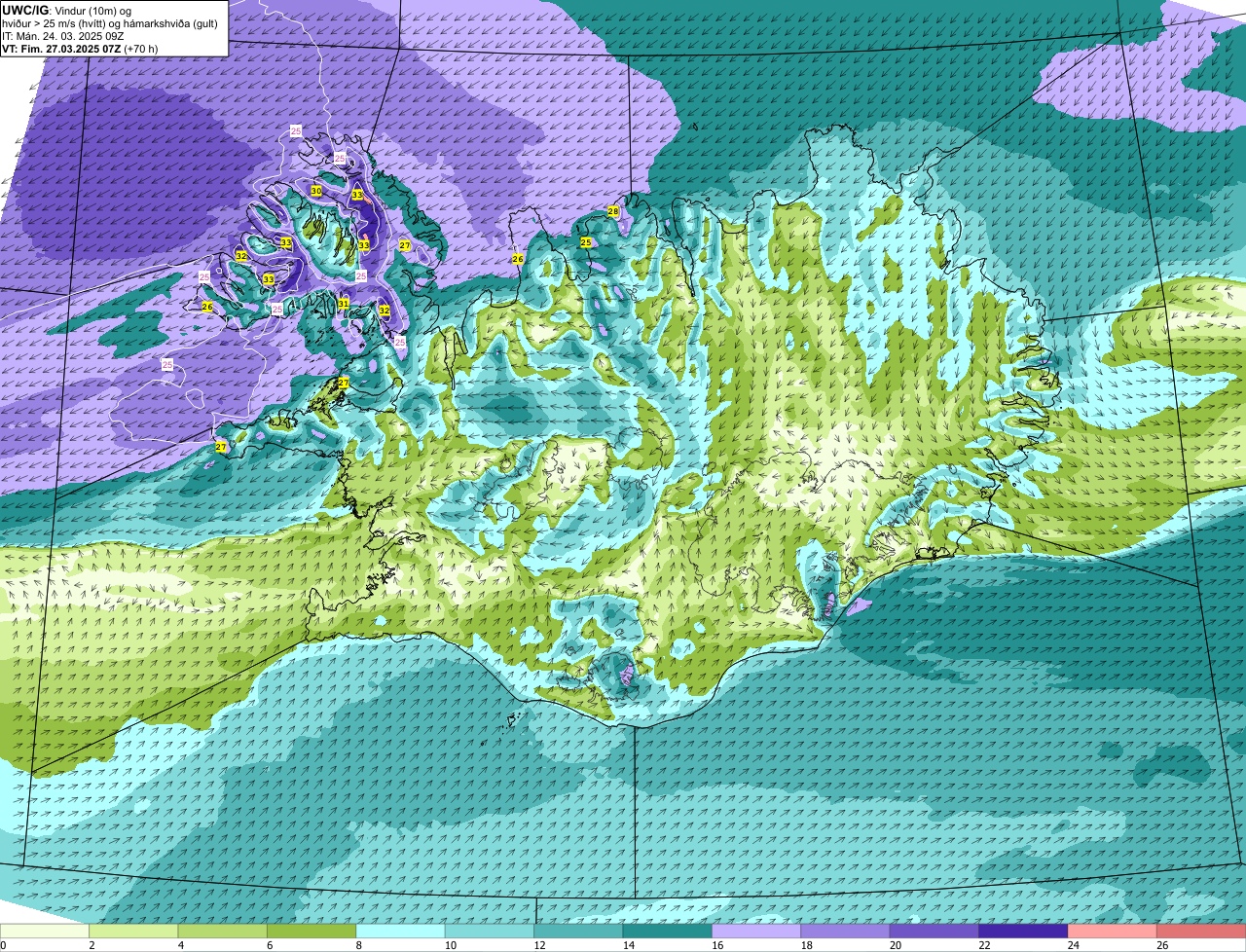Screen dimensions: 1246x952
Task: Select the 16–18 m/s lavender legend swatch
Action: (756, 932)
